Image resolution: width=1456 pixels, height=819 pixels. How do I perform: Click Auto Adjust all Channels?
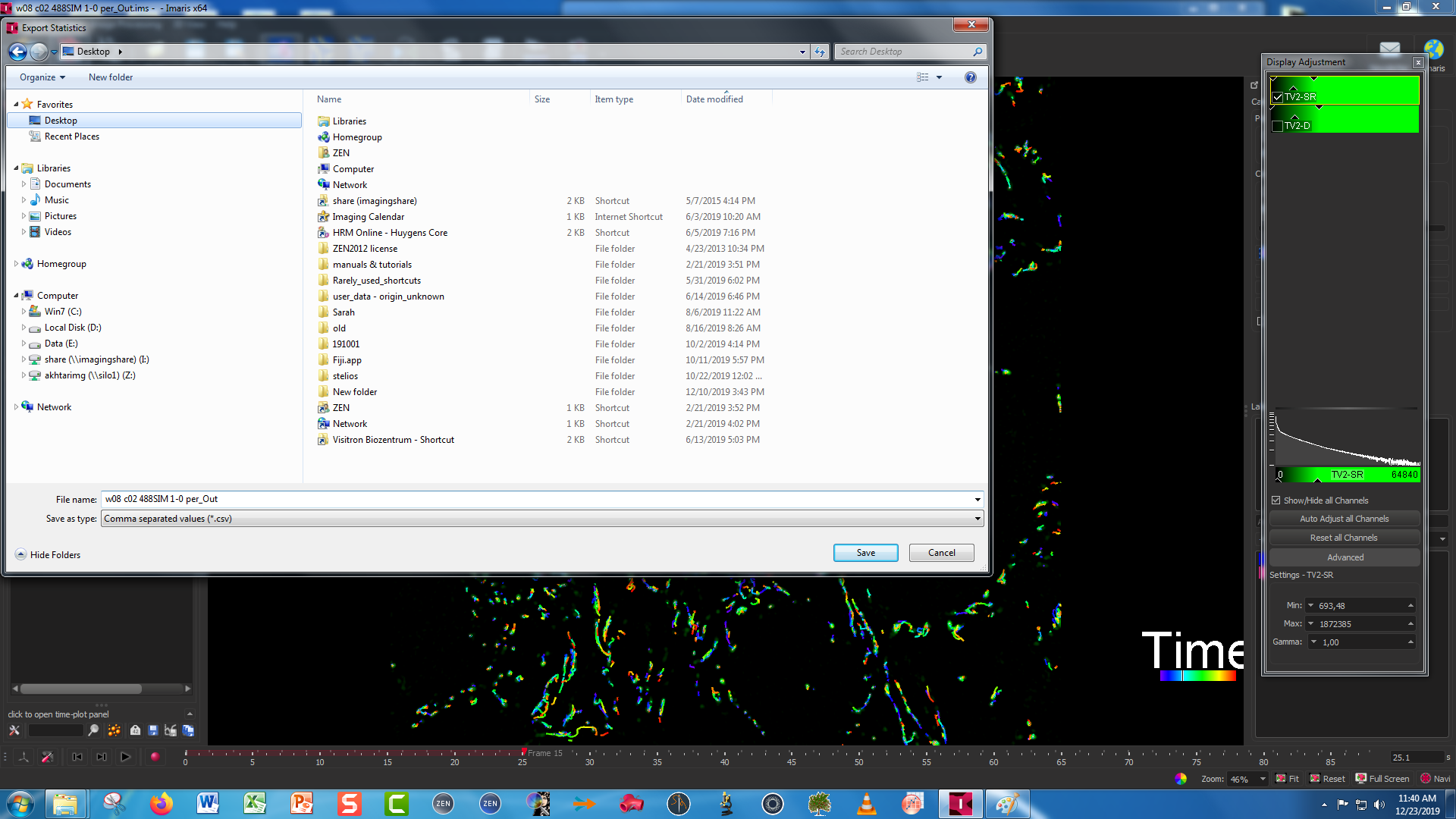[1344, 519]
